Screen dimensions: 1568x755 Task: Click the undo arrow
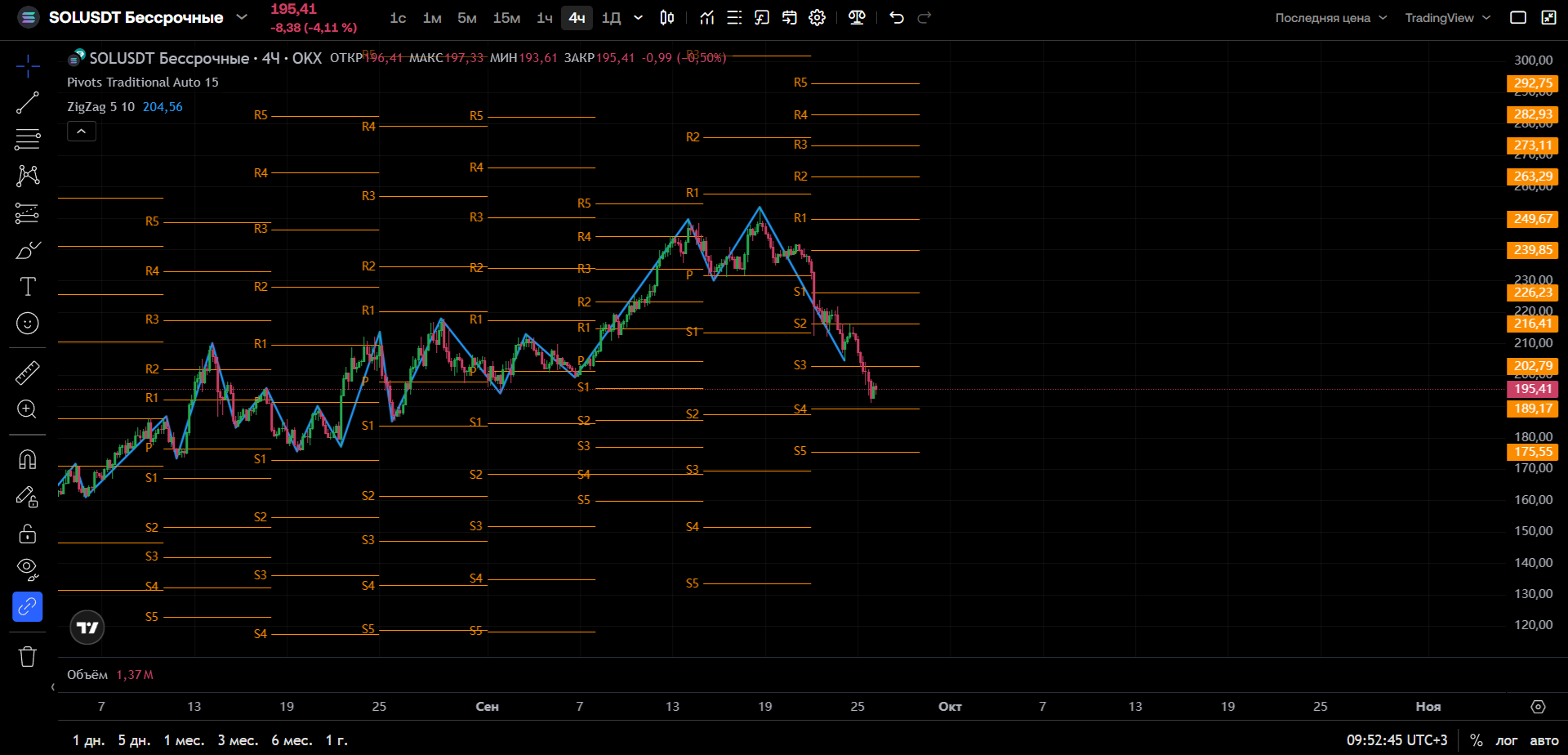click(x=897, y=18)
